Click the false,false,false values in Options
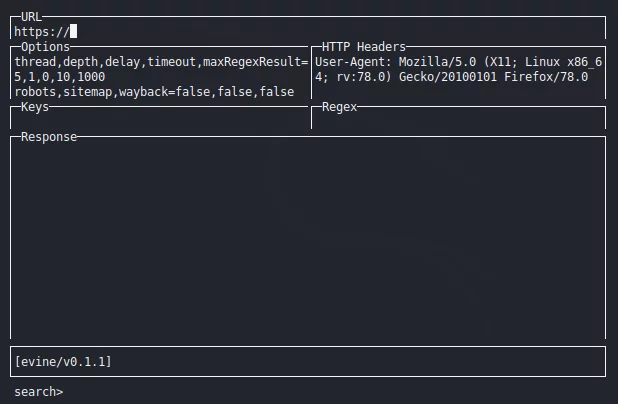Image resolution: width=618 pixels, height=404 pixels. coord(235,92)
